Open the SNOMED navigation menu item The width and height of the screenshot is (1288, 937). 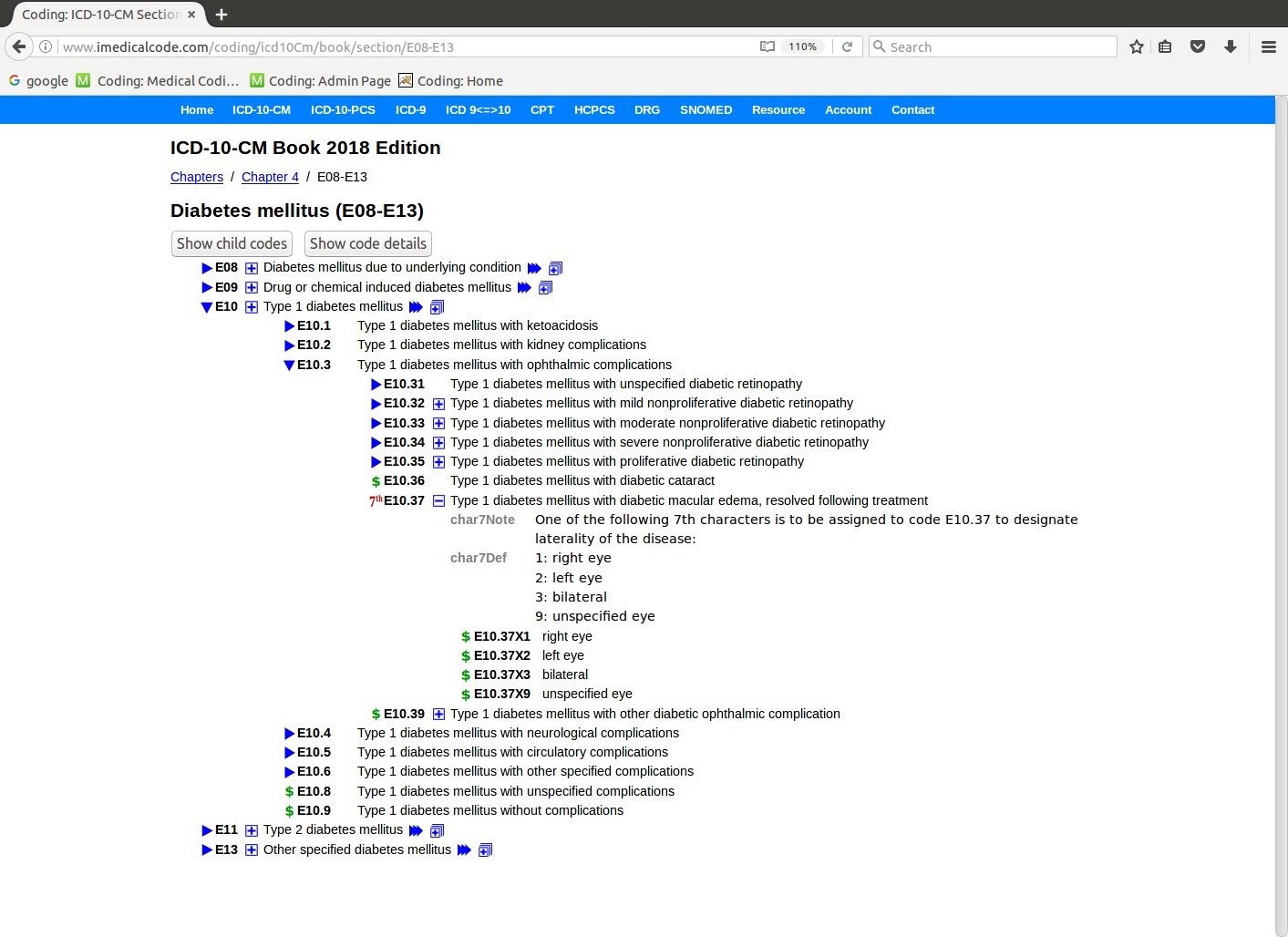[x=706, y=109]
